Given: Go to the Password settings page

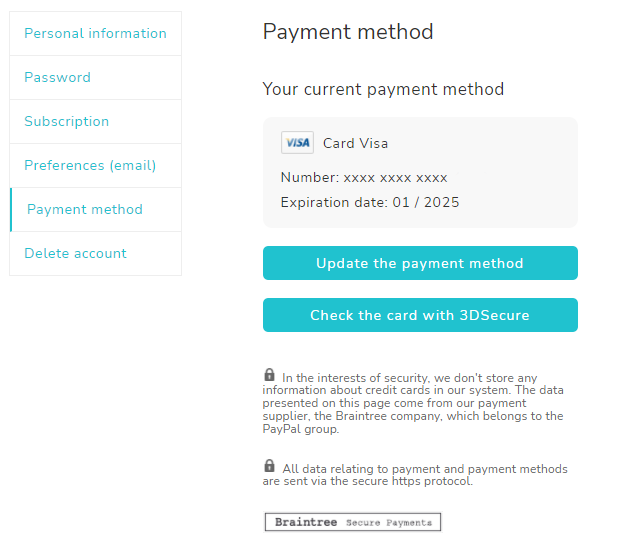Looking at the screenshot, I should pos(95,77).
